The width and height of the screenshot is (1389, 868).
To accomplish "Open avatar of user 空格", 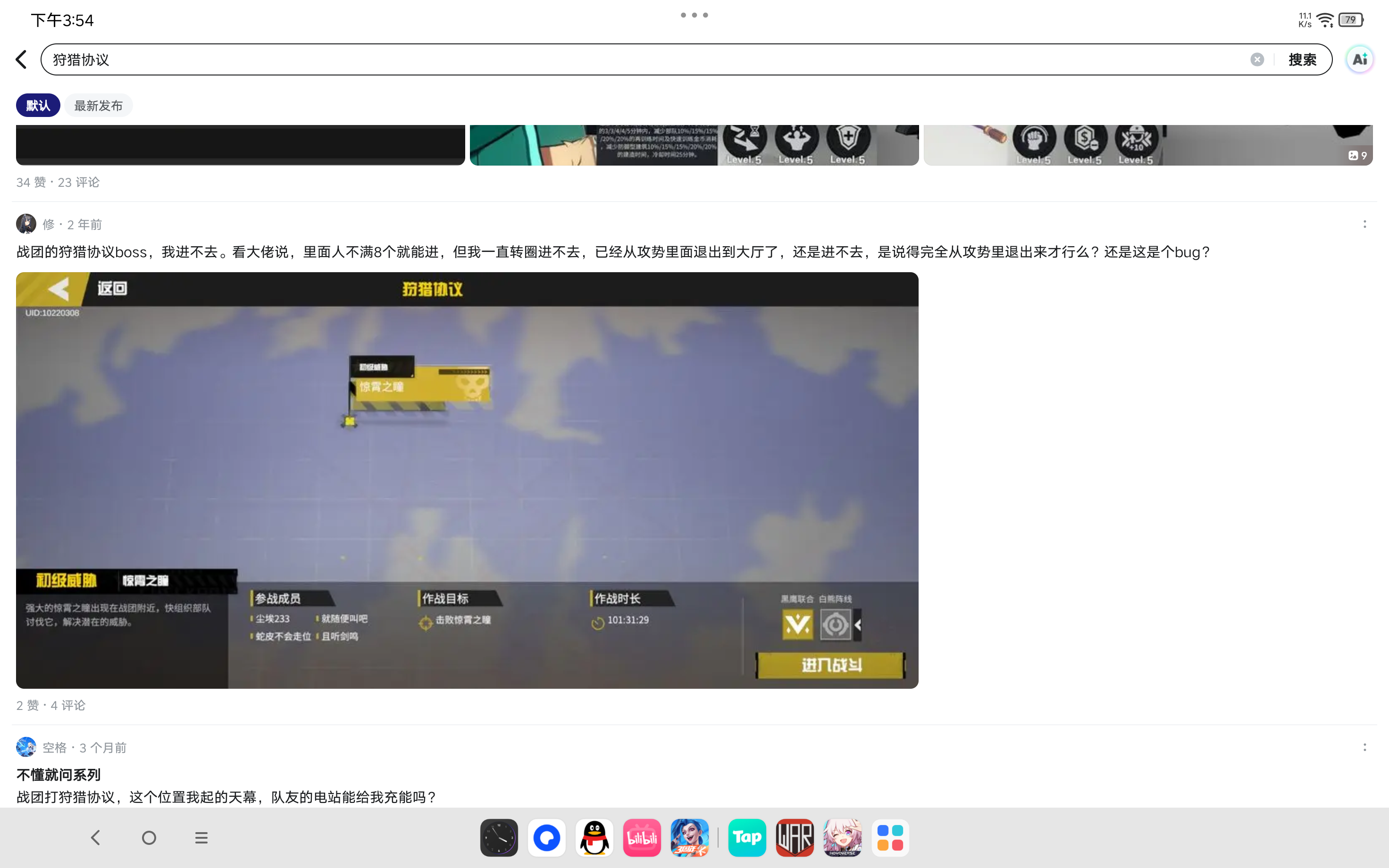I will (x=26, y=747).
